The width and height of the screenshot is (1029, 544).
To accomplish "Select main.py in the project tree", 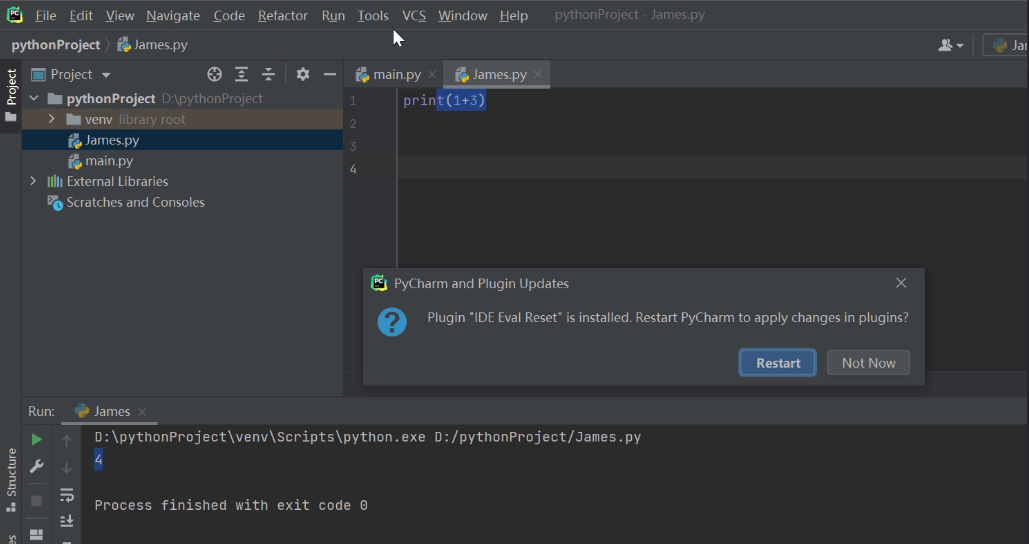I will click(108, 160).
